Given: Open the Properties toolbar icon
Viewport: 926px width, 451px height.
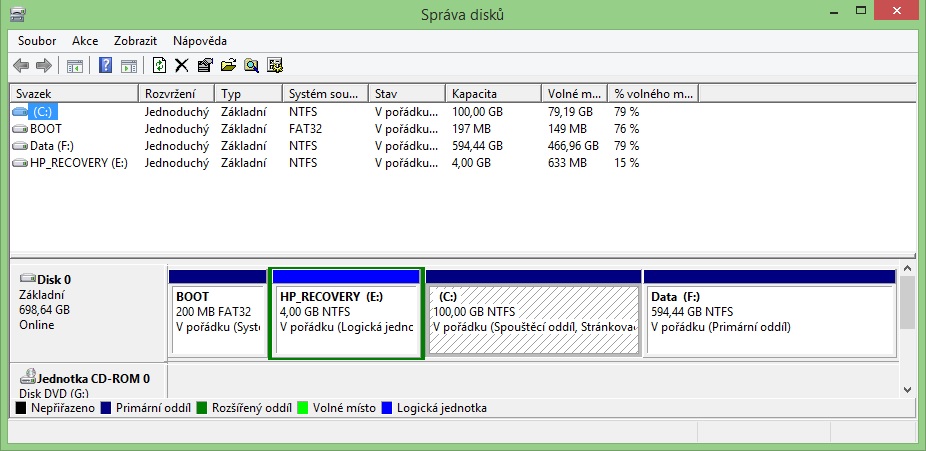Looking at the screenshot, I should coord(204,65).
